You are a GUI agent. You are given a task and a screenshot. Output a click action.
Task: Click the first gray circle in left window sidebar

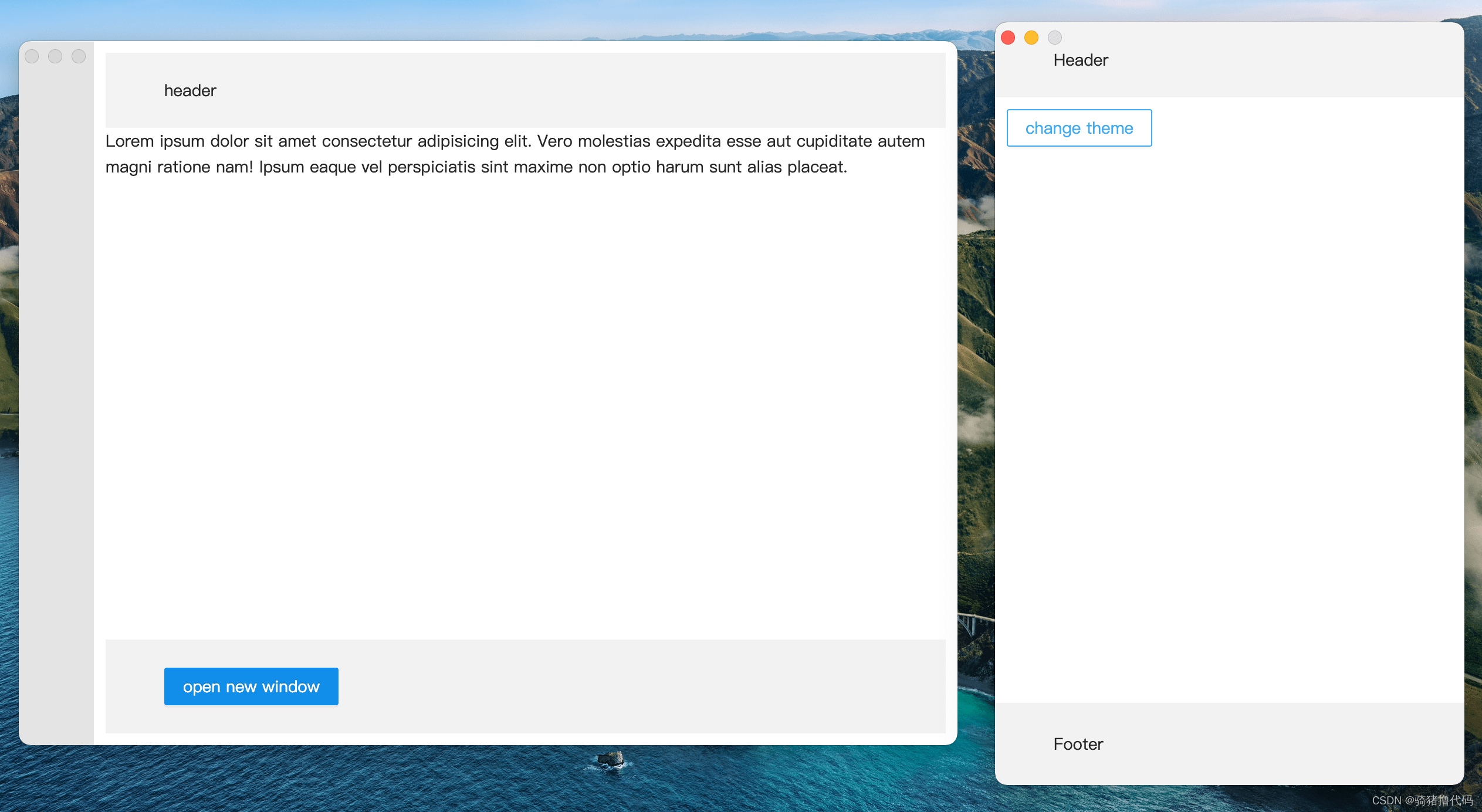tap(32, 56)
